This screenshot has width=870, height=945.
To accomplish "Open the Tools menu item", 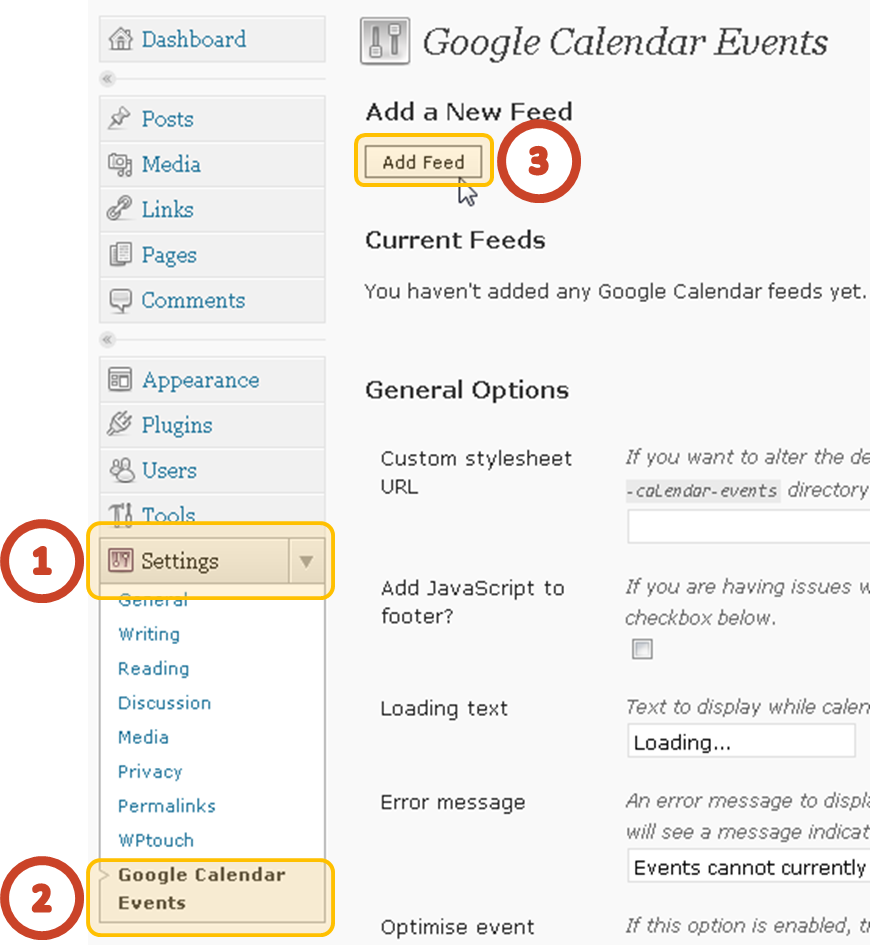I will (x=212, y=514).
